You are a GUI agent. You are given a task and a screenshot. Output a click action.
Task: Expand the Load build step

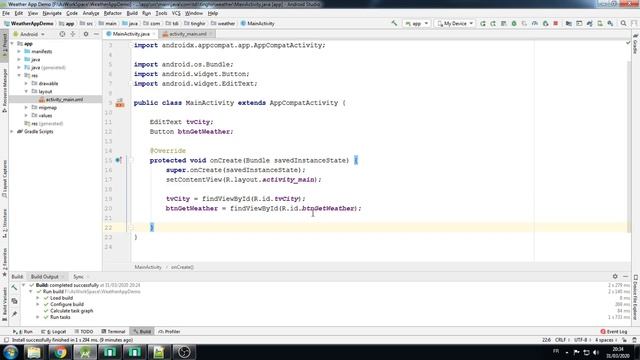point(38,298)
